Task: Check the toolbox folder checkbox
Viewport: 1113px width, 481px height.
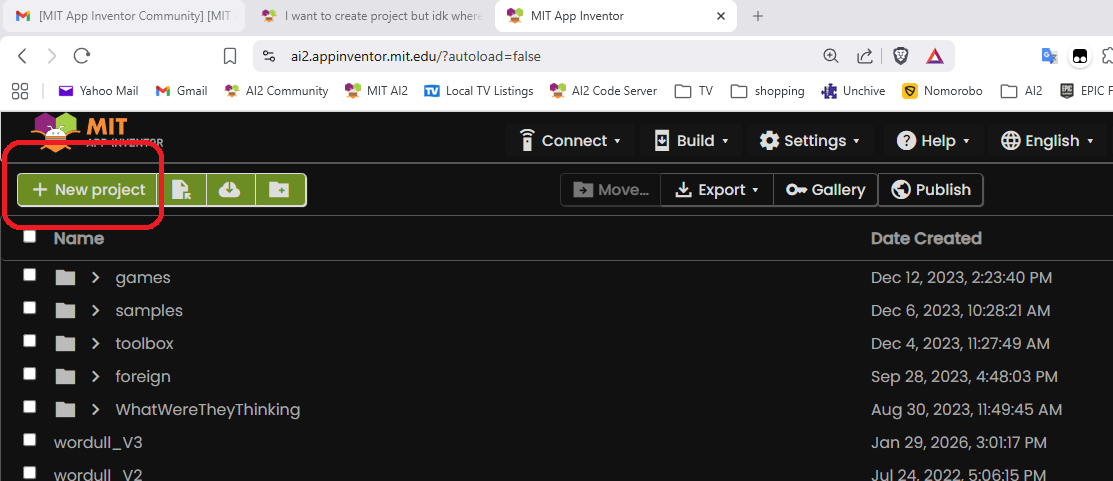Action: pyautogui.click(x=29, y=341)
